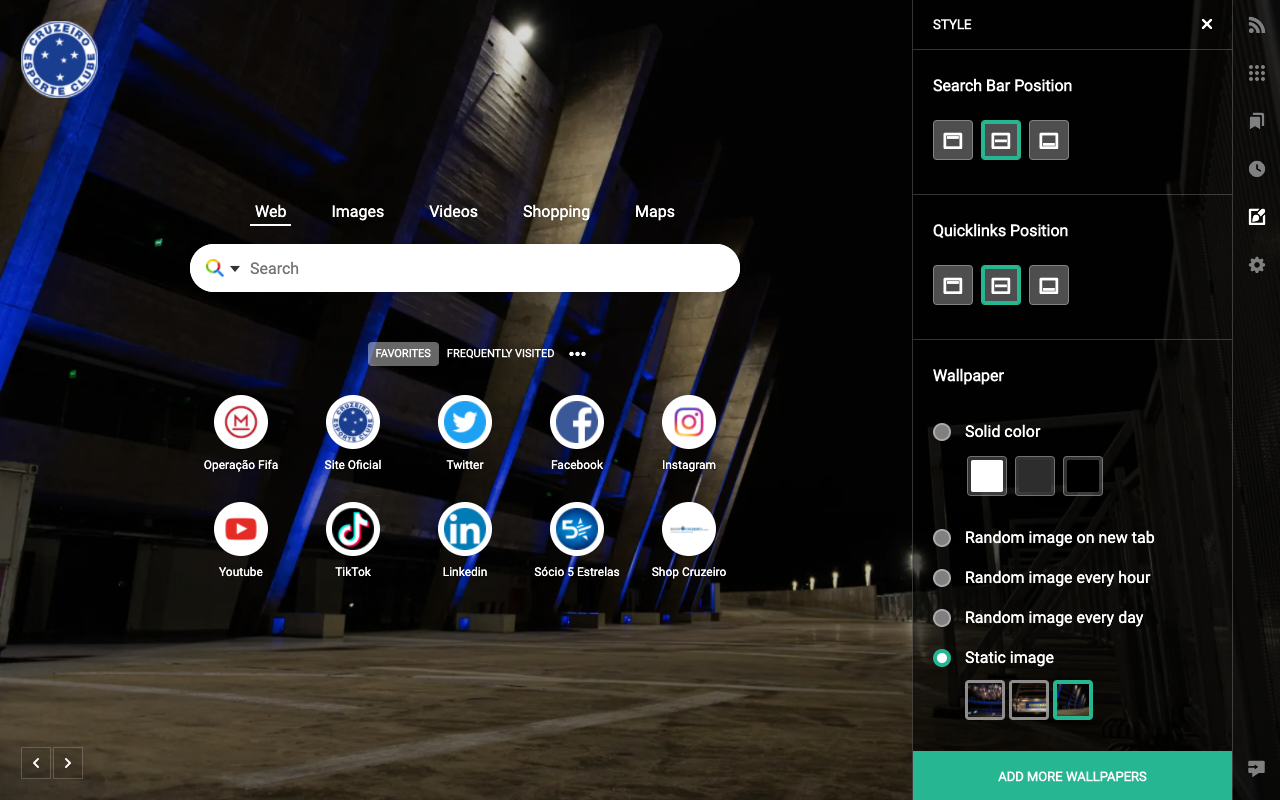
Task: Set search bar position to top
Action: [953, 140]
